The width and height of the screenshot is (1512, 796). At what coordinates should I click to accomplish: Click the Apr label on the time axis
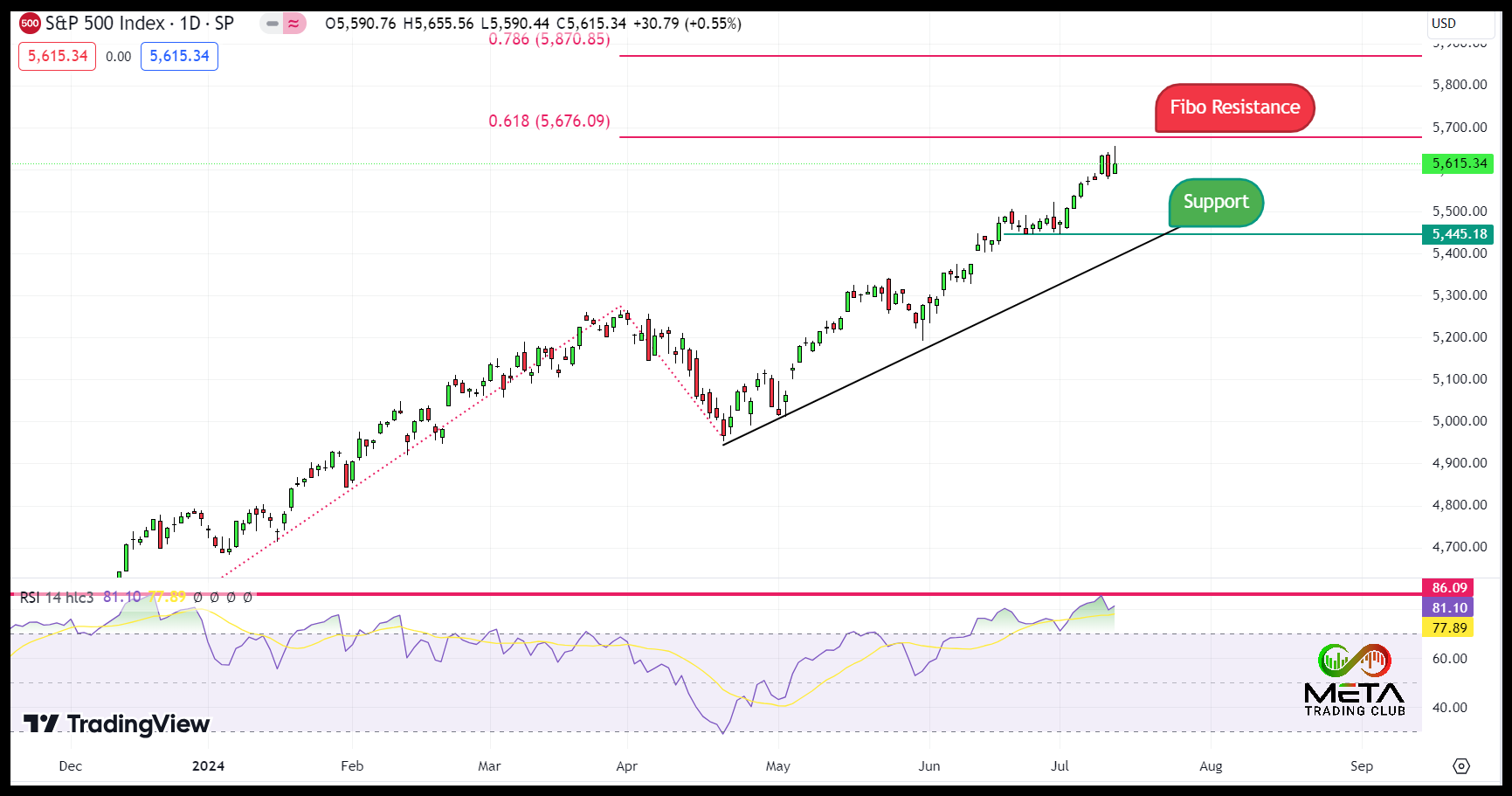tap(626, 766)
